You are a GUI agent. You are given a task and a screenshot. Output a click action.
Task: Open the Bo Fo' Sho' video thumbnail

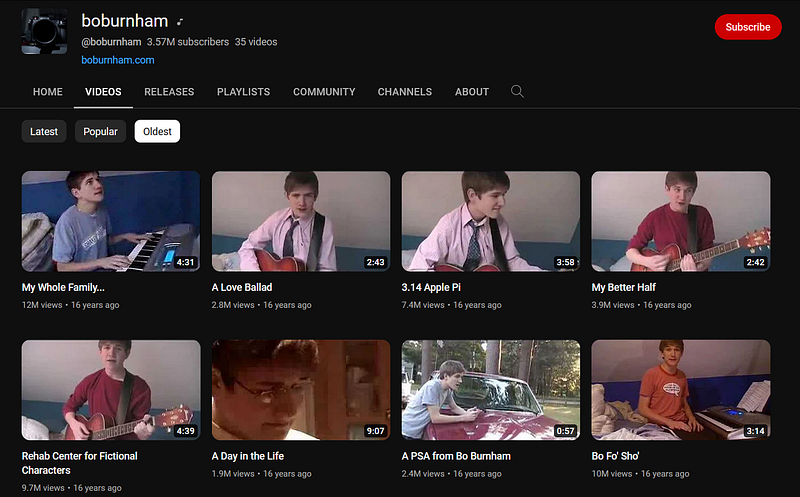point(681,390)
